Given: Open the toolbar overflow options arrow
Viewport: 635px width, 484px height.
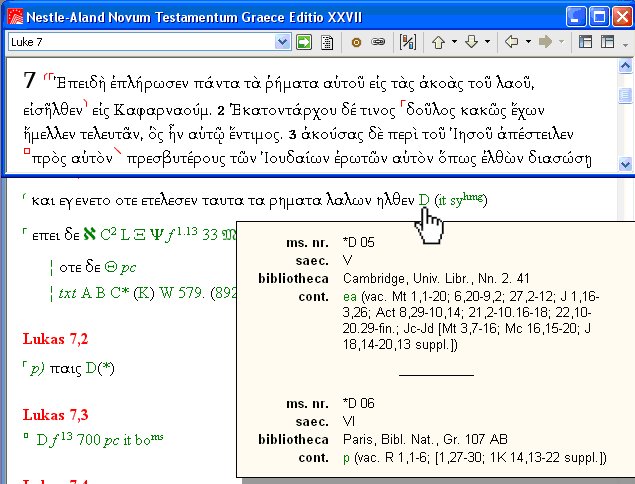Looking at the screenshot, I should tap(626, 45).
